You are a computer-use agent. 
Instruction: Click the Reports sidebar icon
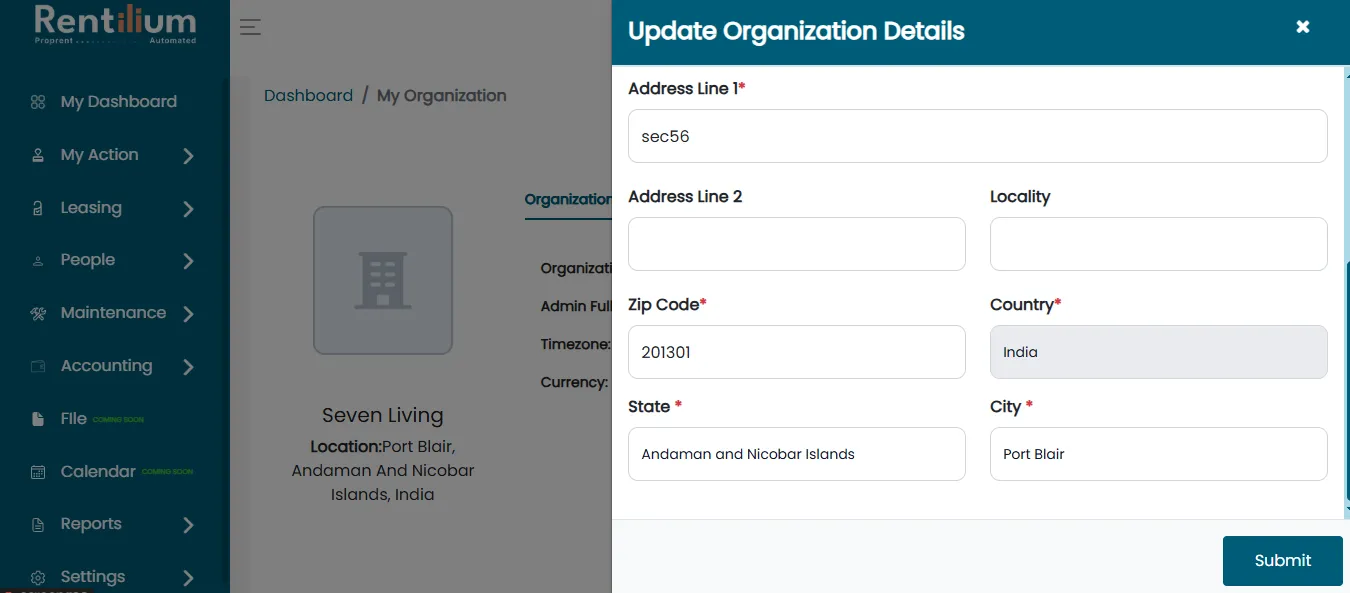point(38,525)
